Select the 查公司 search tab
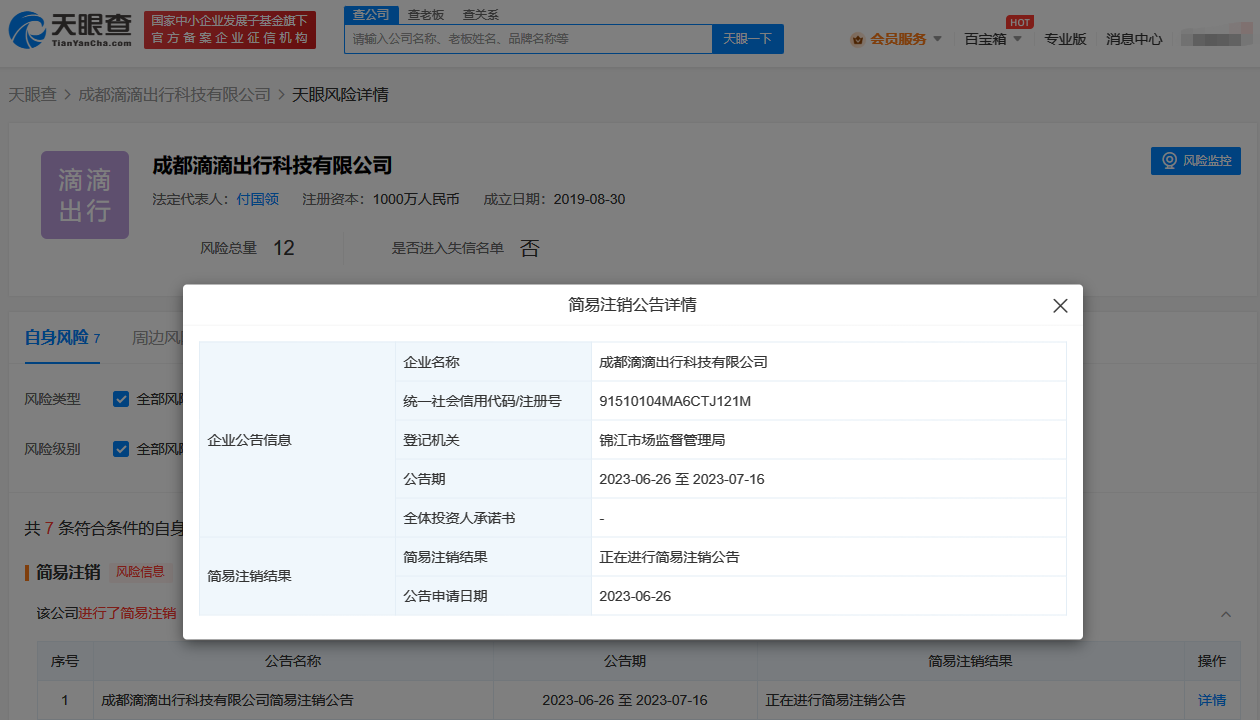Screen dimensions: 1260x720 tap(371, 14)
